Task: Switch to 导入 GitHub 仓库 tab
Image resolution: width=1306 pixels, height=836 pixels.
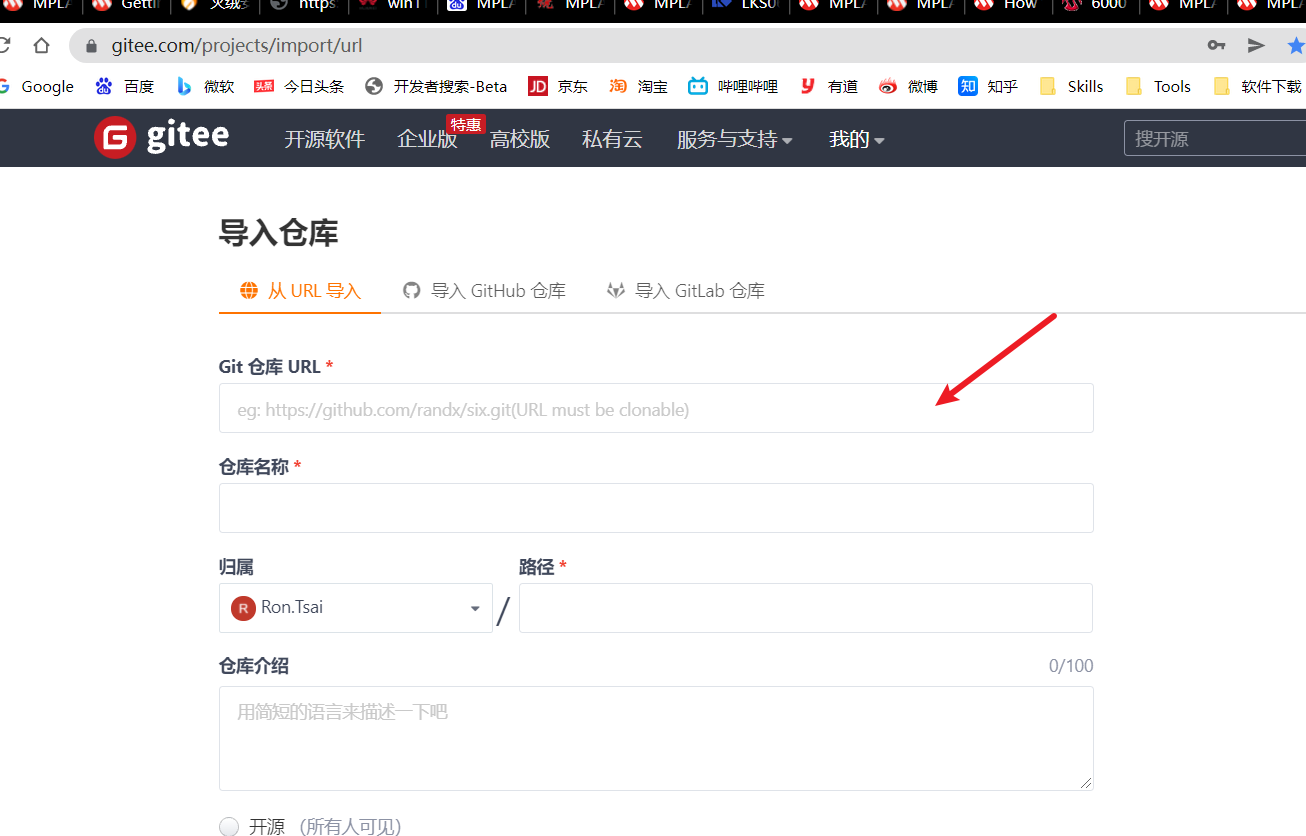Action: 484,291
